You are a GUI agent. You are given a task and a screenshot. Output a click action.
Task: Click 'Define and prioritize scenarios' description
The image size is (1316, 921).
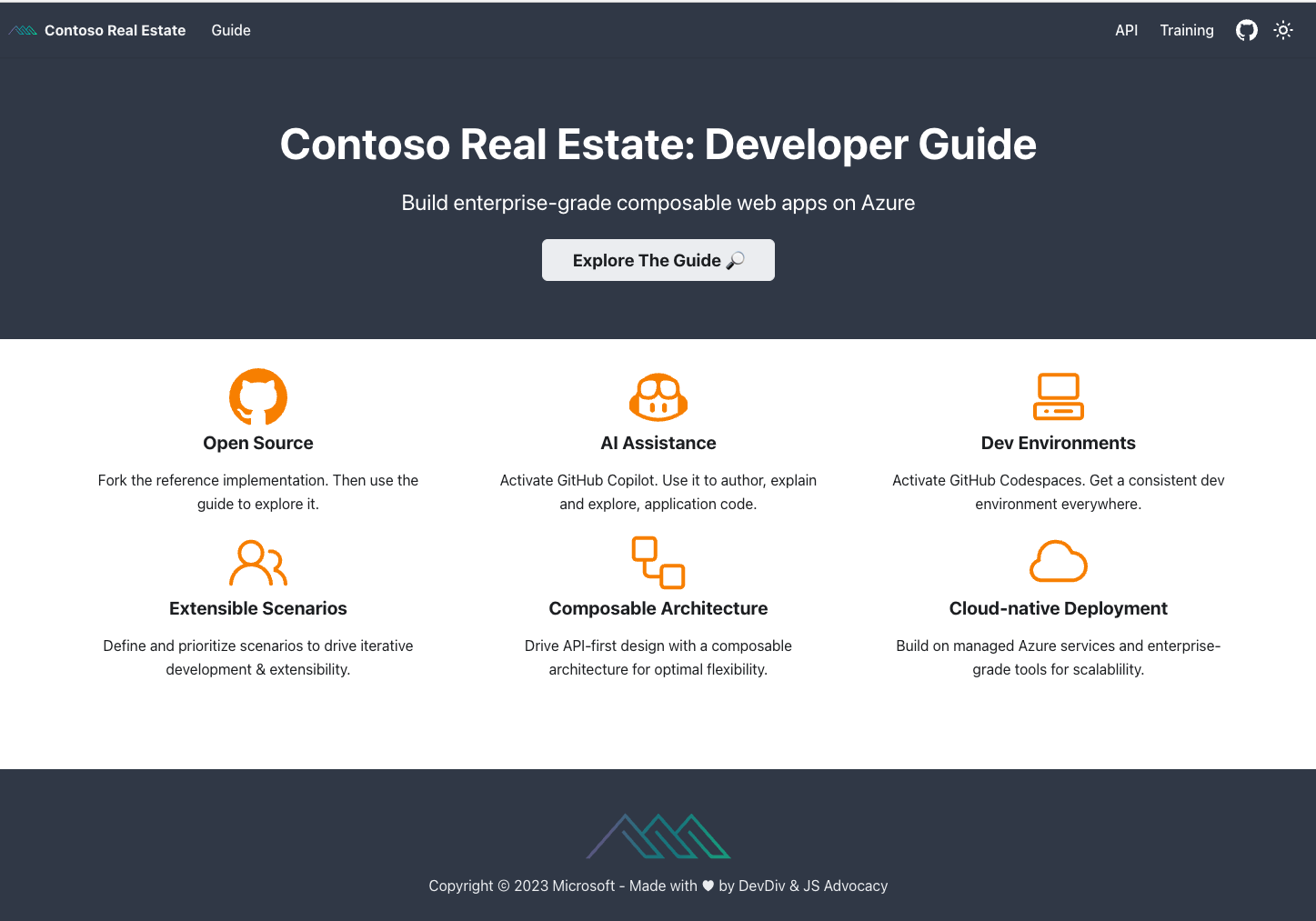[x=258, y=657]
